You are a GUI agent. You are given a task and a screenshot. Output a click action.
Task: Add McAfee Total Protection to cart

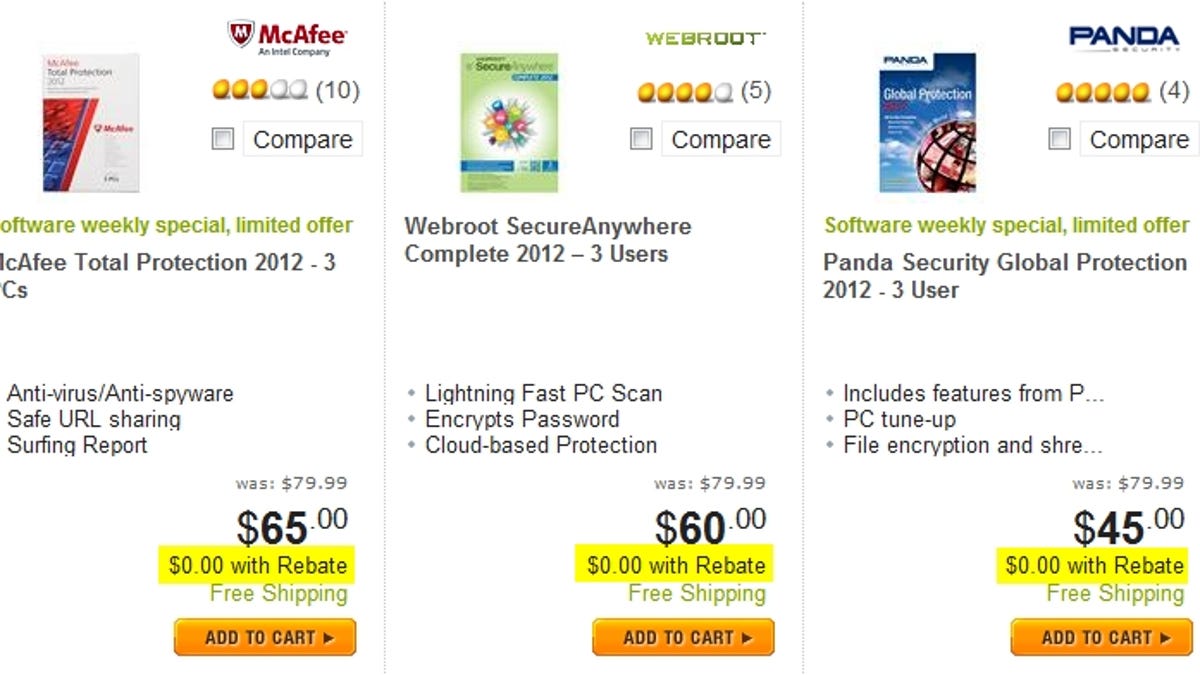(x=265, y=637)
